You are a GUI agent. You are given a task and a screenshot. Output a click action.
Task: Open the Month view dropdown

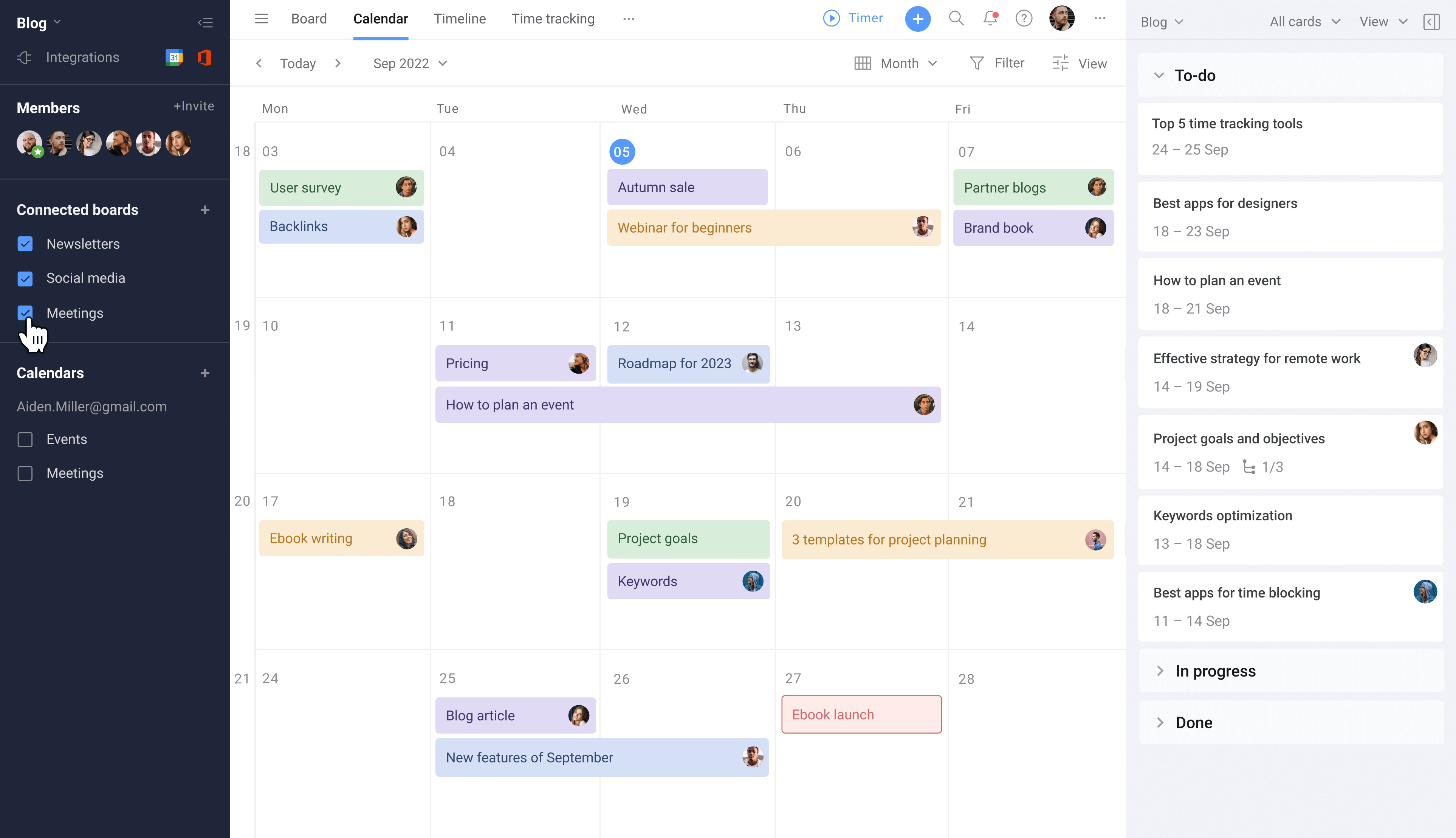click(x=896, y=63)
